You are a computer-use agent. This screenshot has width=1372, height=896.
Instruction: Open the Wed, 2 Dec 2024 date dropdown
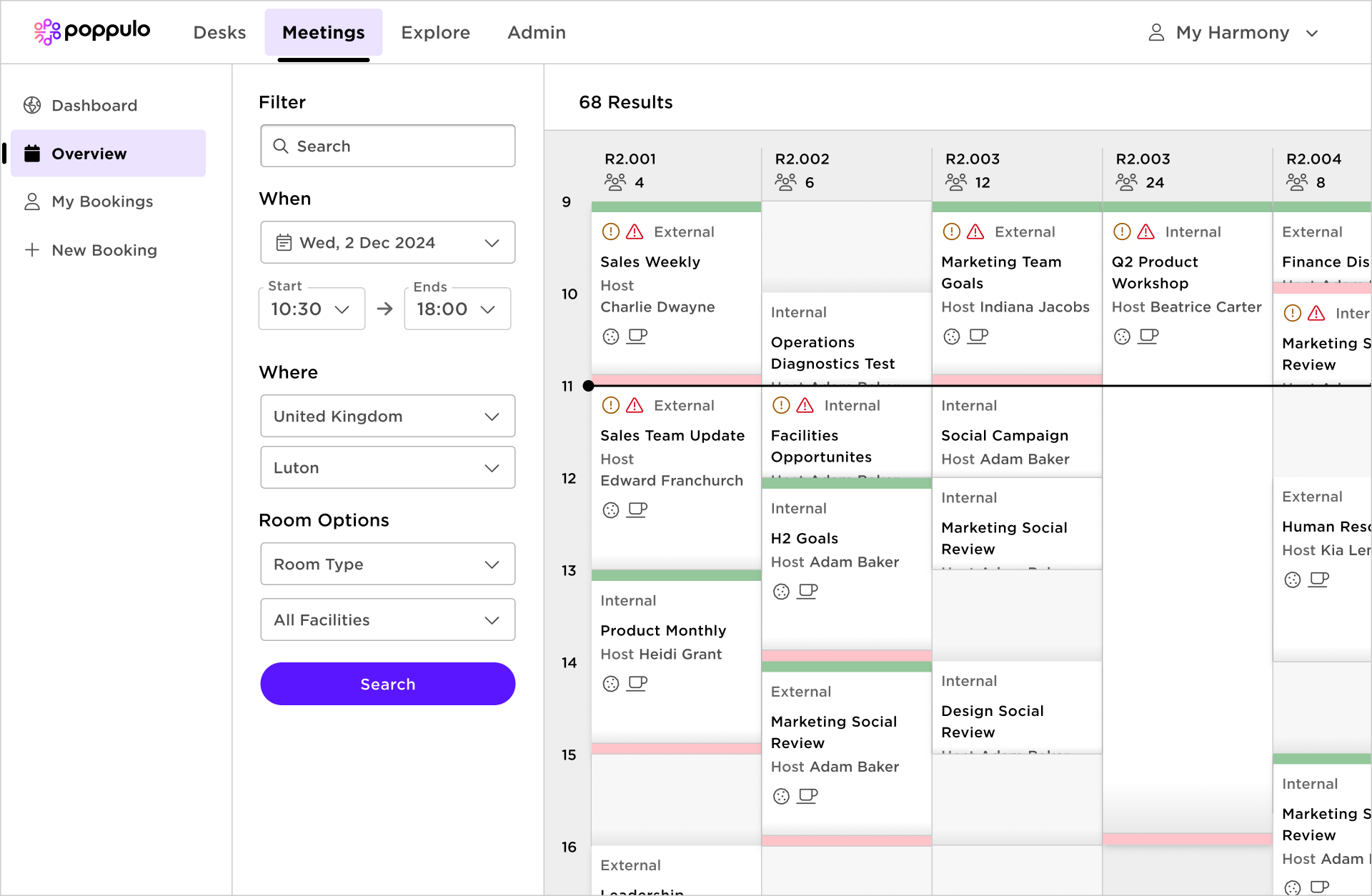pyautogui.click(x=387, y=242)
